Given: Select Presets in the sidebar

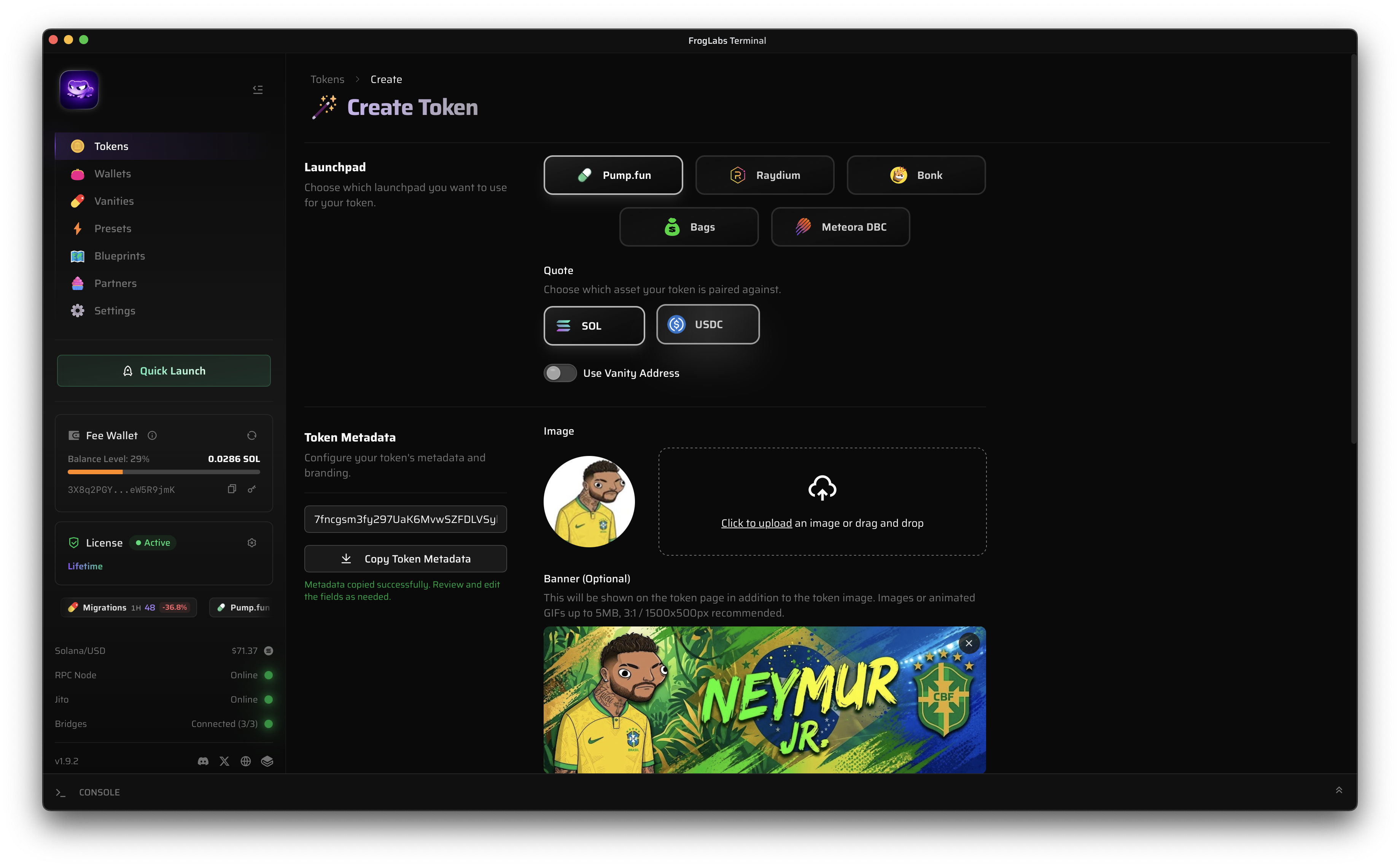Looking at the screenshot, I should [163, 229].
